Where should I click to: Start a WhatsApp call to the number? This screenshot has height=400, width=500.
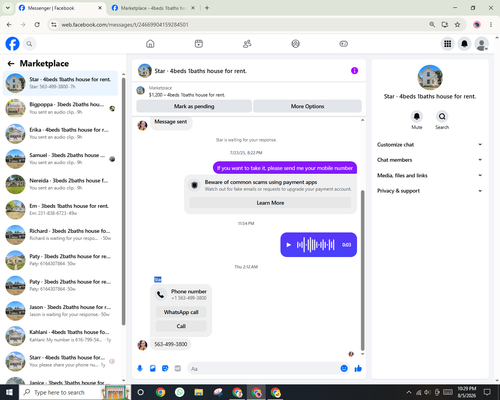(x=181, y=312)
